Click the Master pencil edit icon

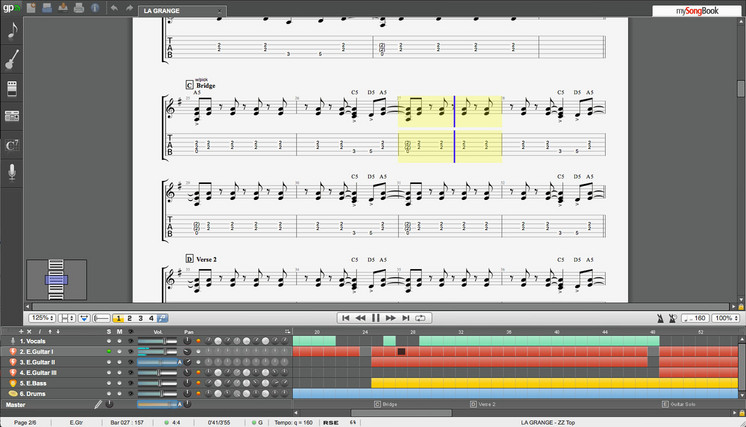coord(98,404)
